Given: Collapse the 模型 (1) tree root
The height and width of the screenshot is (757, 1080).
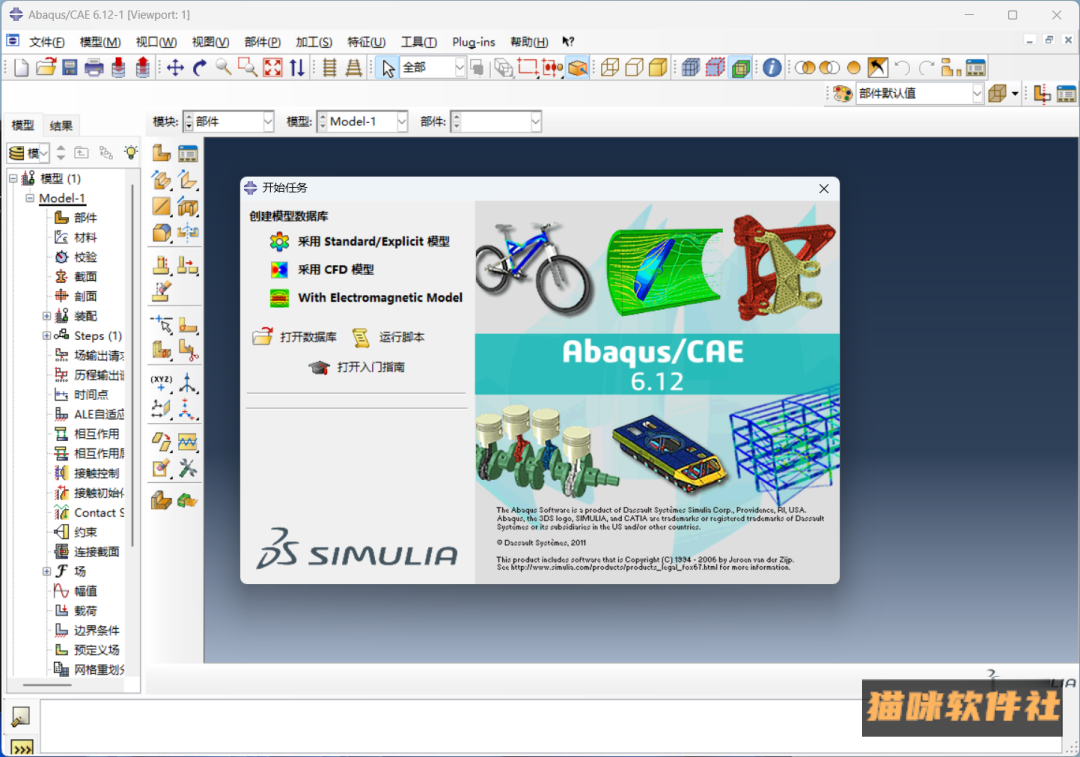Looking at the screenshot, I should coord(13,178).
